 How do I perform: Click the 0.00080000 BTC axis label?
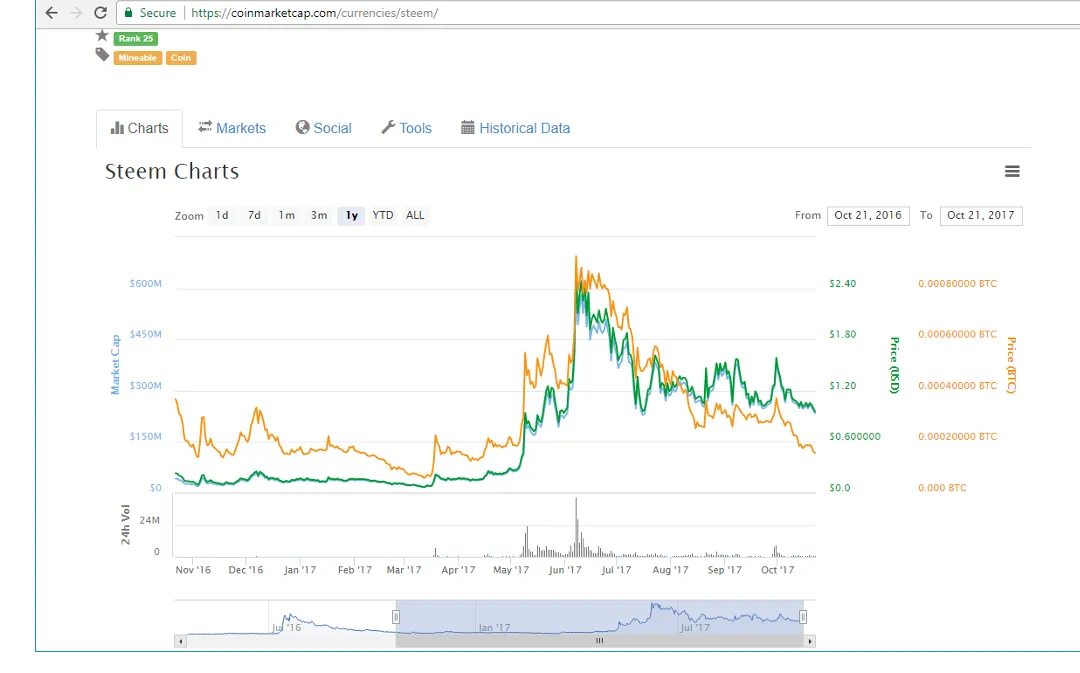(x=957, y=283)
